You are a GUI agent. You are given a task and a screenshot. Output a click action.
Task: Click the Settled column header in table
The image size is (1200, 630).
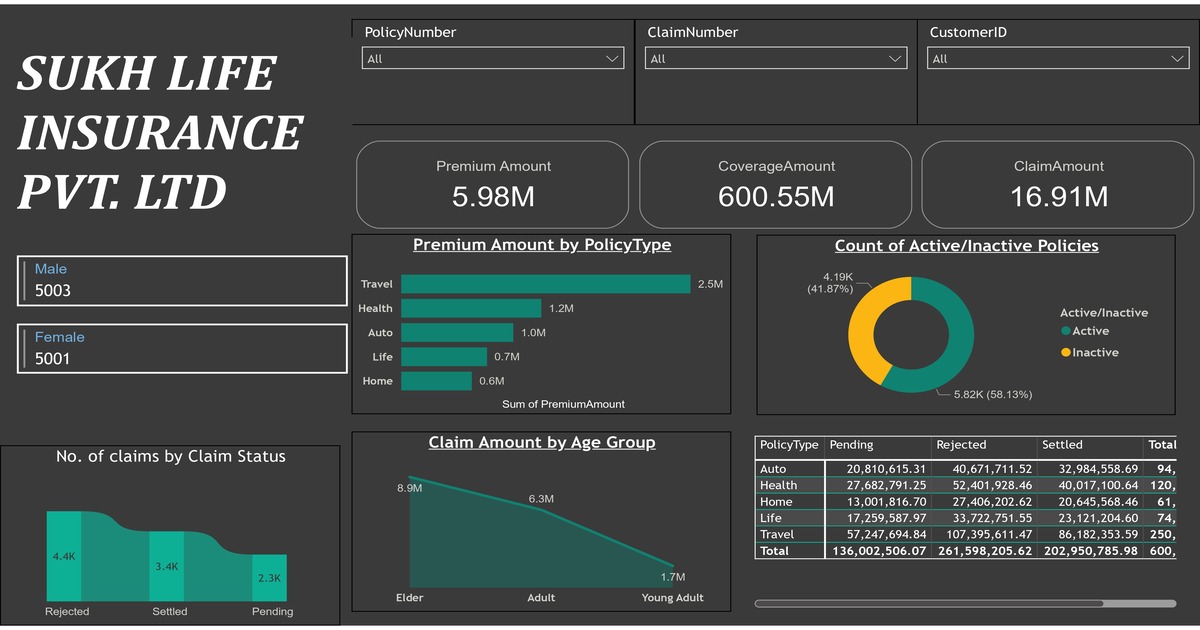[1062, 445]
